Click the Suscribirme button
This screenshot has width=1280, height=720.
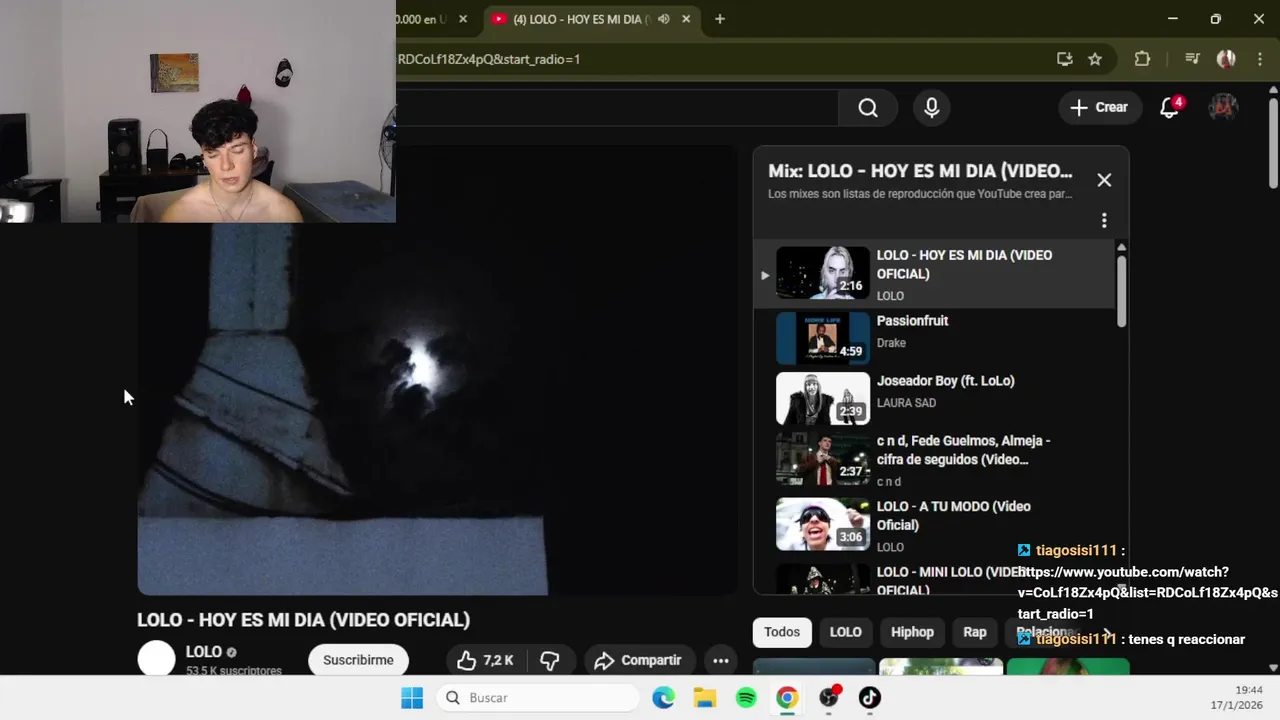tap(358, 660)
